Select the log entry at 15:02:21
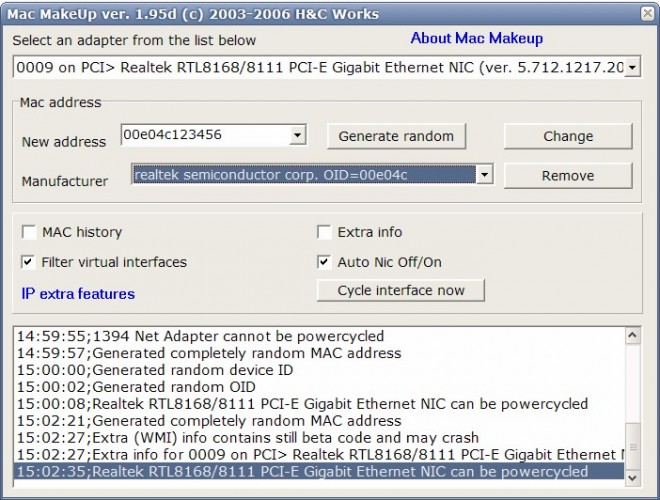660x500 pixels. pyautogui.click(x=319, y=420)
